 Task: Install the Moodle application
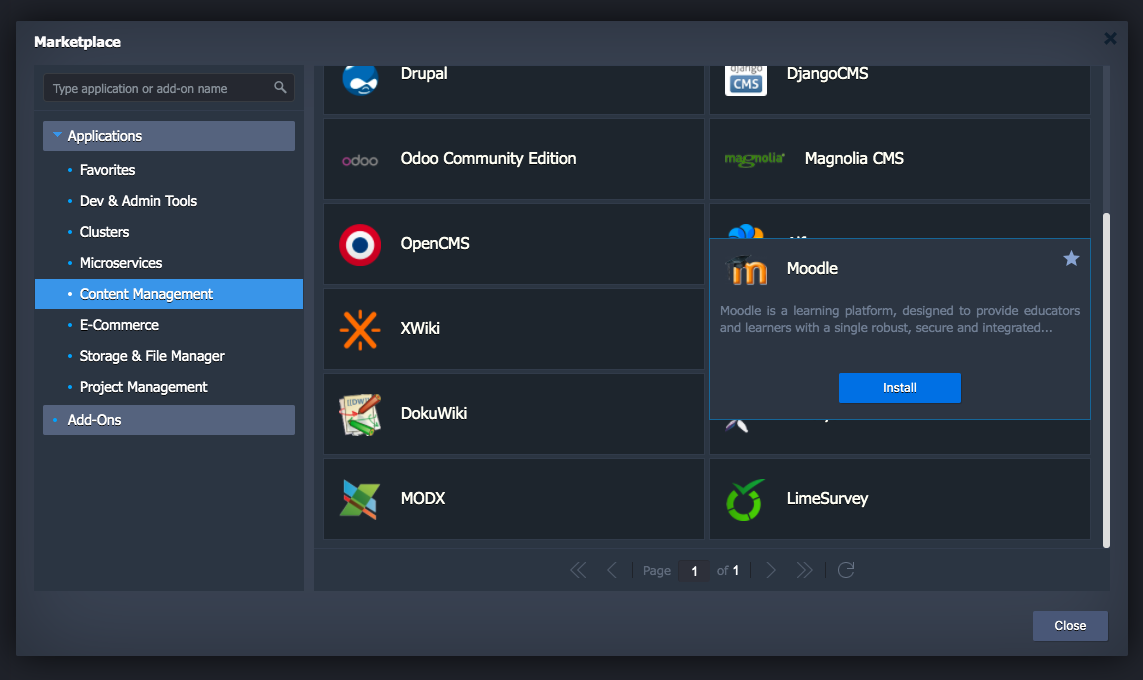[899, 388]
